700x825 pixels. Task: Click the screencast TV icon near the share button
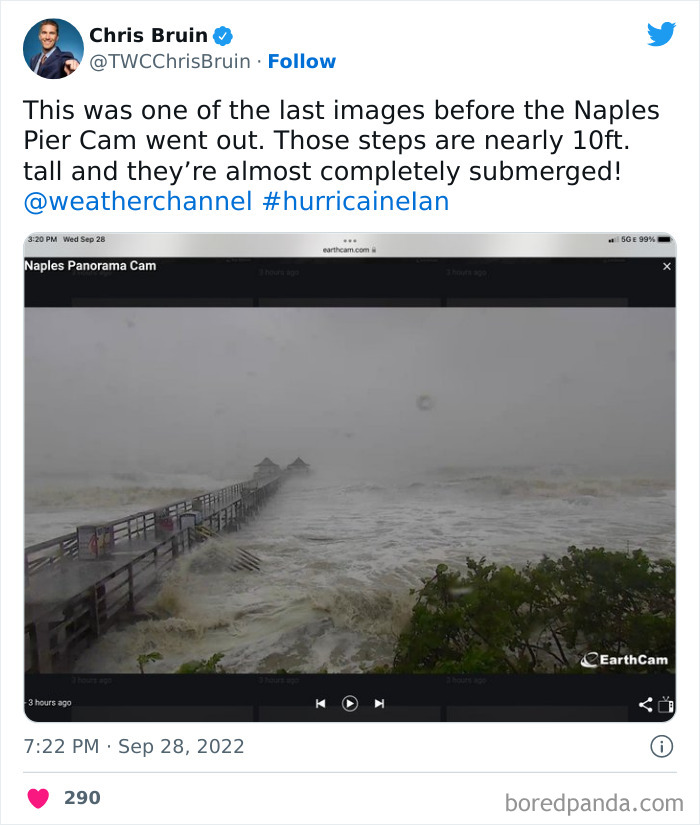click(664, 707)
